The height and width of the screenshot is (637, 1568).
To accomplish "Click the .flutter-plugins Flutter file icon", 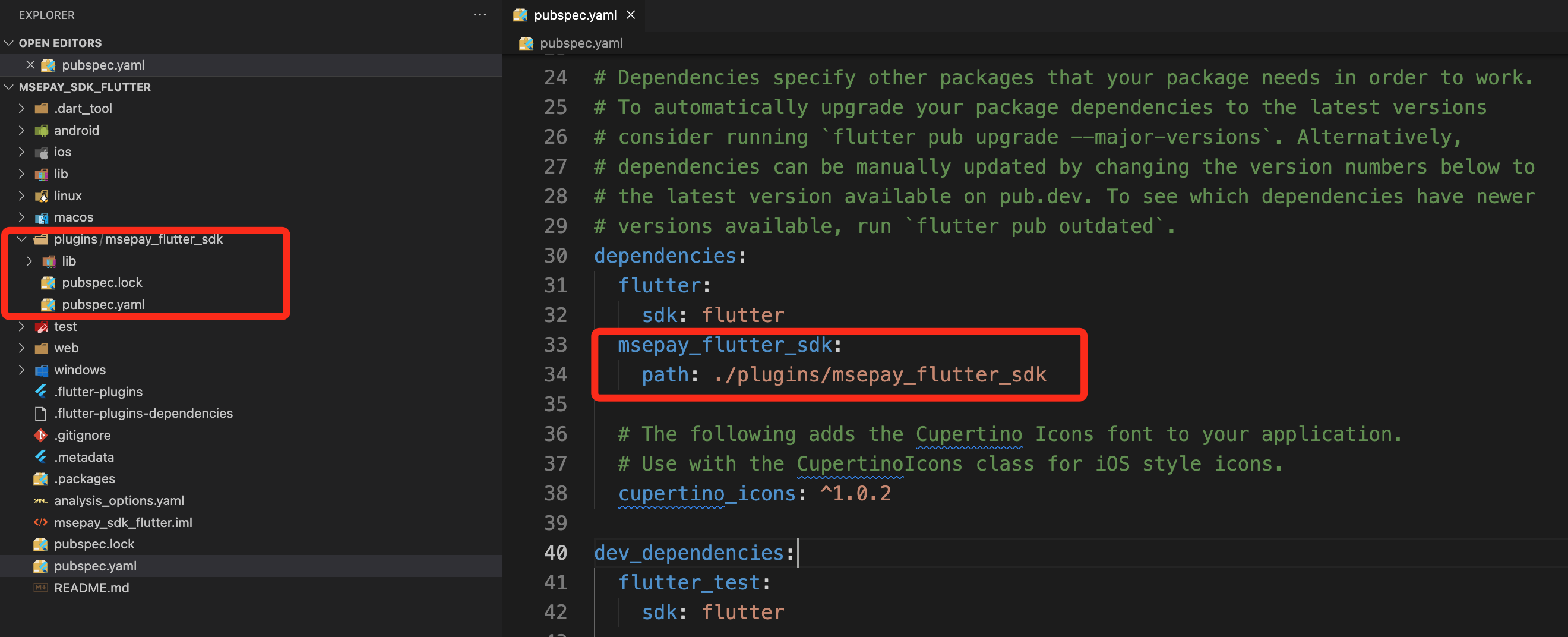I will (x=41, y=392).
